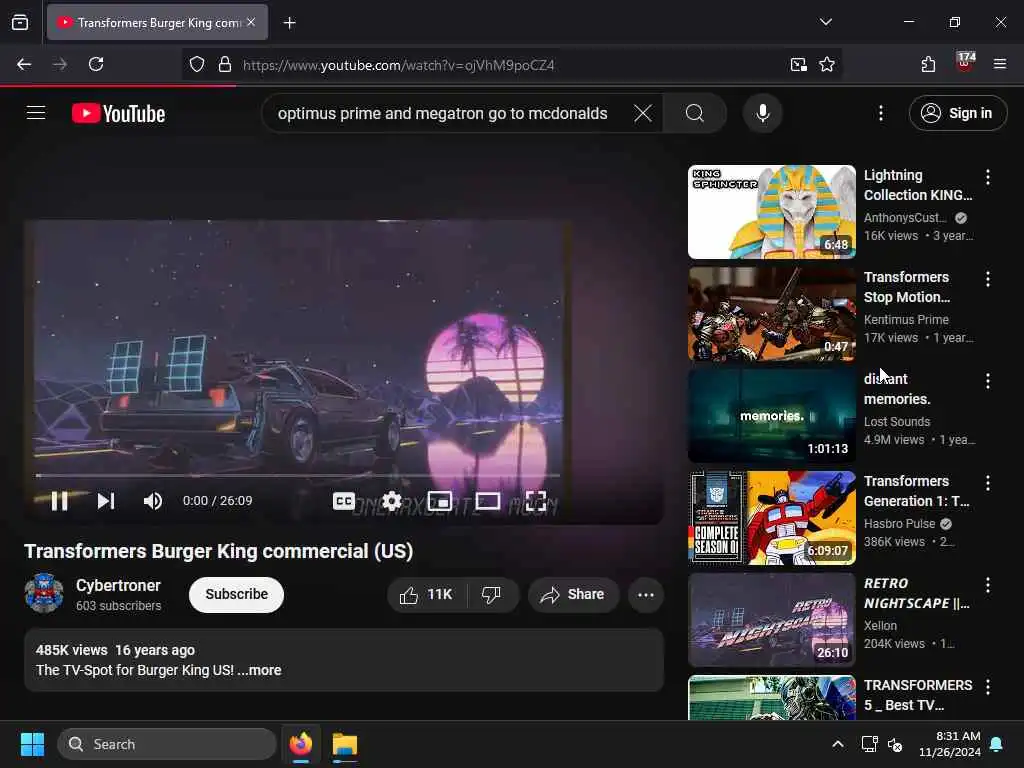Visit the Hasbro Pulse channel

point(899,524)
